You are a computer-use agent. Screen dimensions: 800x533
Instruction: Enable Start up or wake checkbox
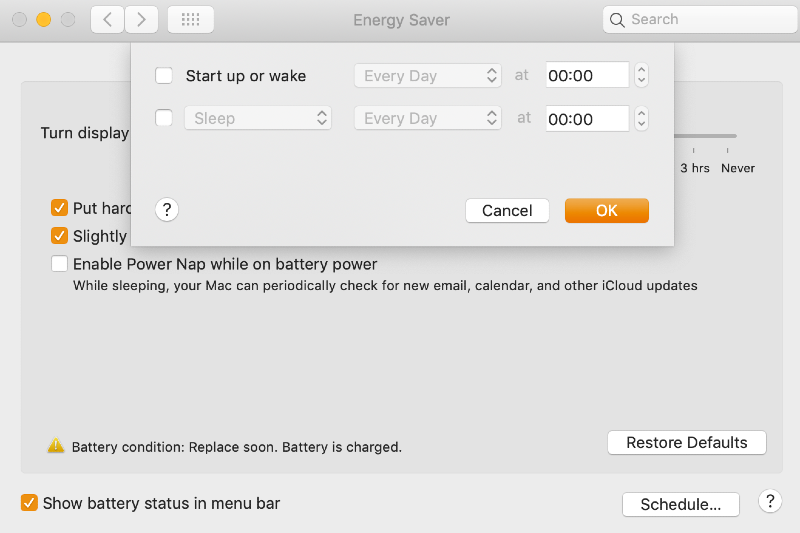coord(164,75)
